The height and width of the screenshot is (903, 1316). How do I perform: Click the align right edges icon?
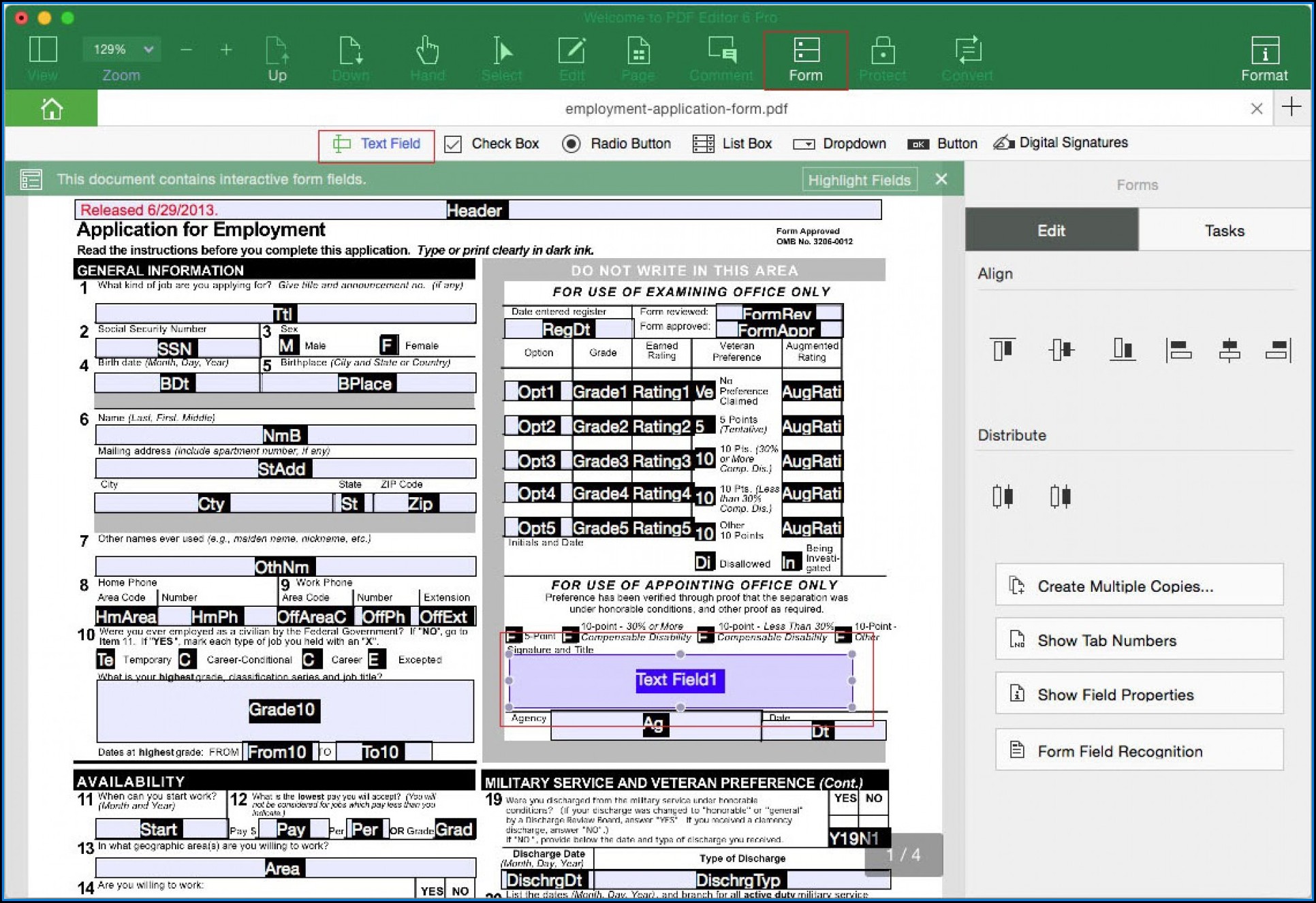pos(1277,349)
